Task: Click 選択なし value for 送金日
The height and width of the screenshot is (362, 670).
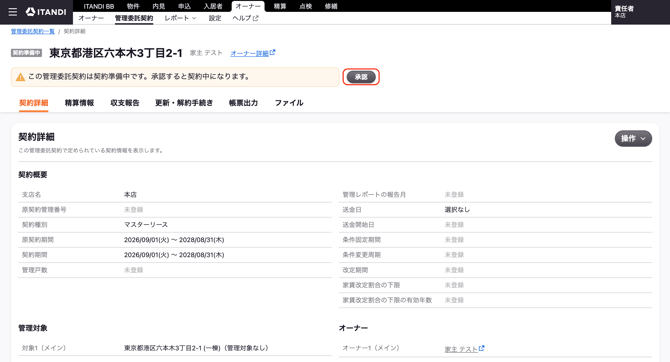Action: pos(457,210)
